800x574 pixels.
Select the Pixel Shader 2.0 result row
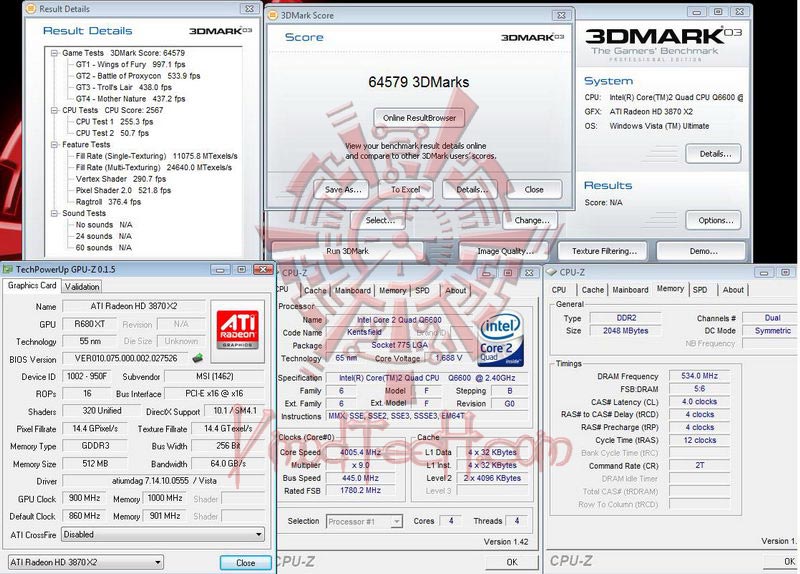(x=123, y=190)
